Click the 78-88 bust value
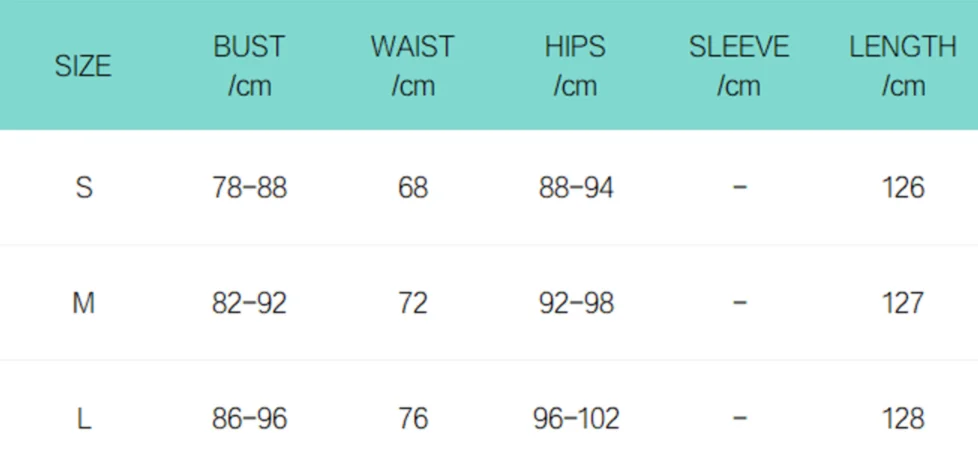Viewport: 978px width, 472px height. (249, 187)
